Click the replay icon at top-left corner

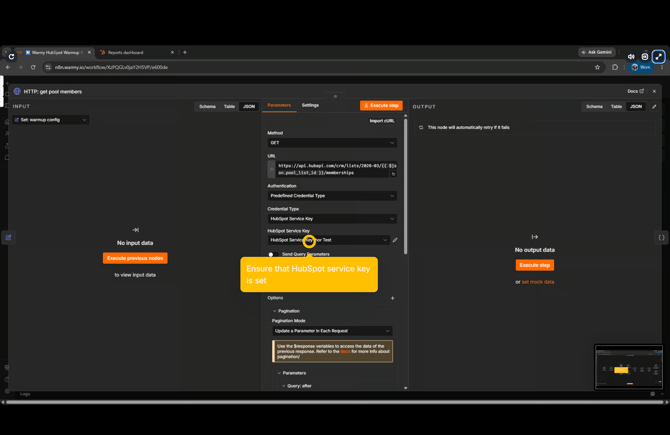point(11,56)
